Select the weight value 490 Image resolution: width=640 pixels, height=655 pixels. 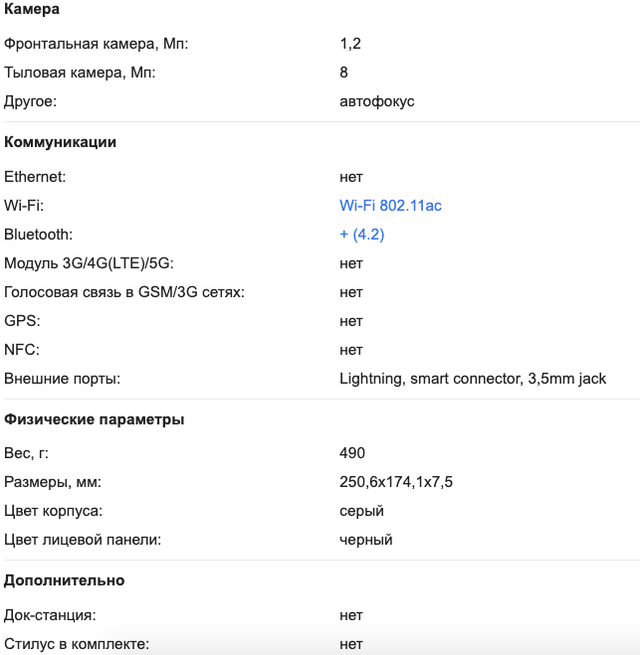pyautogui.click(x=352, y=453)
